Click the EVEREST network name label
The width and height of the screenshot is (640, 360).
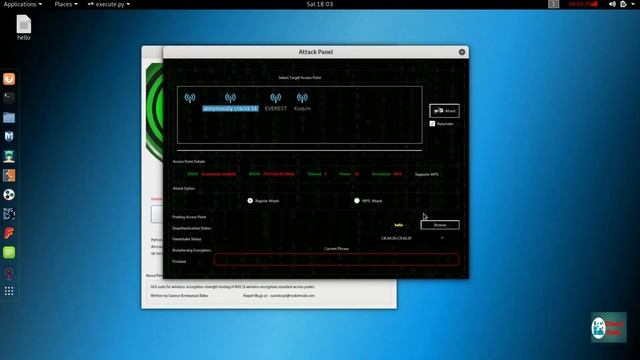(276, 109)
